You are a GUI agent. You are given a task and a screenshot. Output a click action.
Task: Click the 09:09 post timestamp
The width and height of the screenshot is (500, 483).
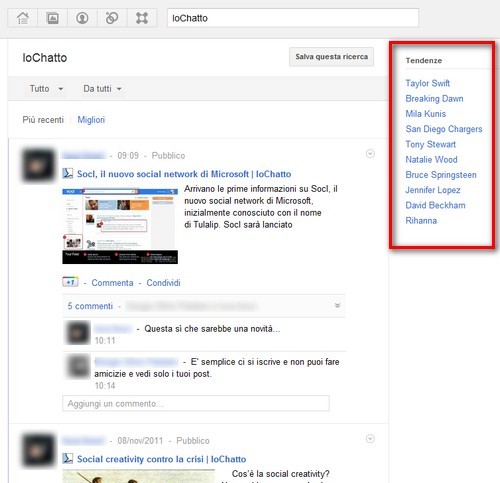tap(128, 156)
